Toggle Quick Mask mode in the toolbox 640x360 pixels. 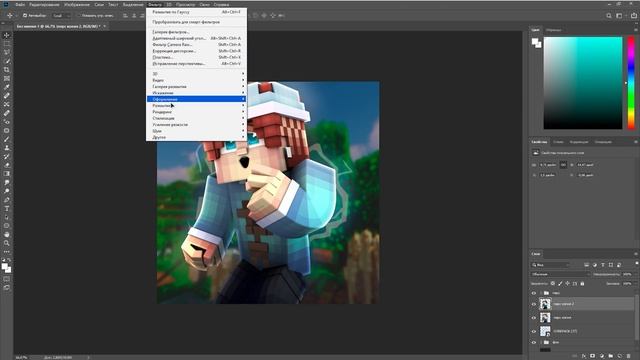click(x=7, y=280)
